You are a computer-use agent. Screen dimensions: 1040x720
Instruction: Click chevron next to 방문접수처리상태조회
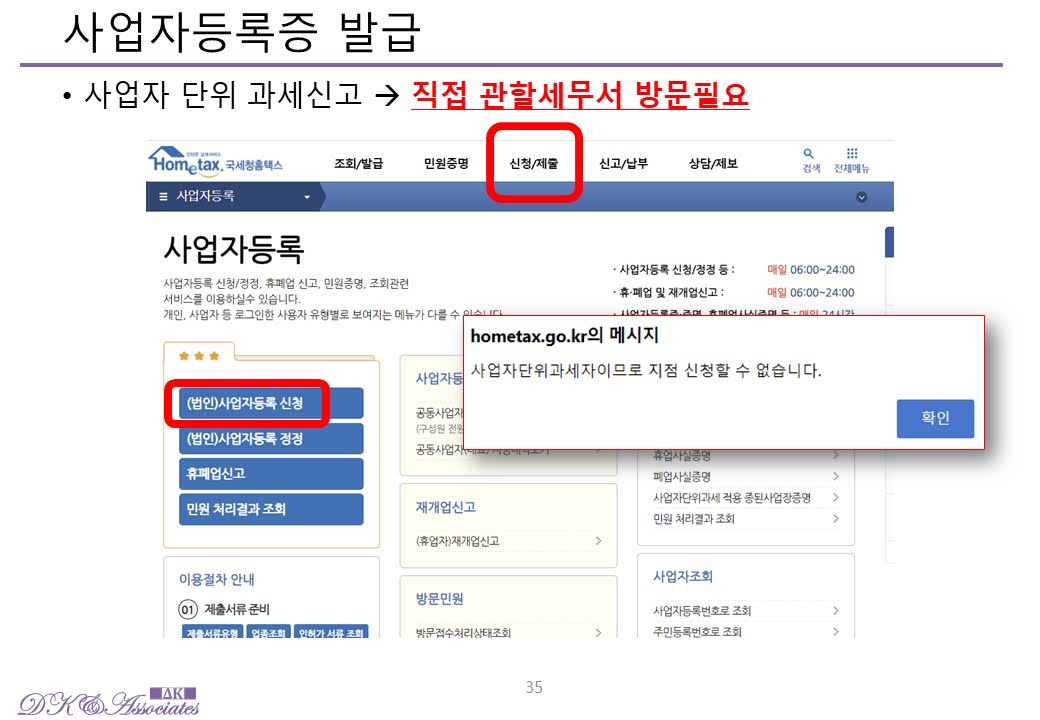pyautogui.click(x=598, y=632)
